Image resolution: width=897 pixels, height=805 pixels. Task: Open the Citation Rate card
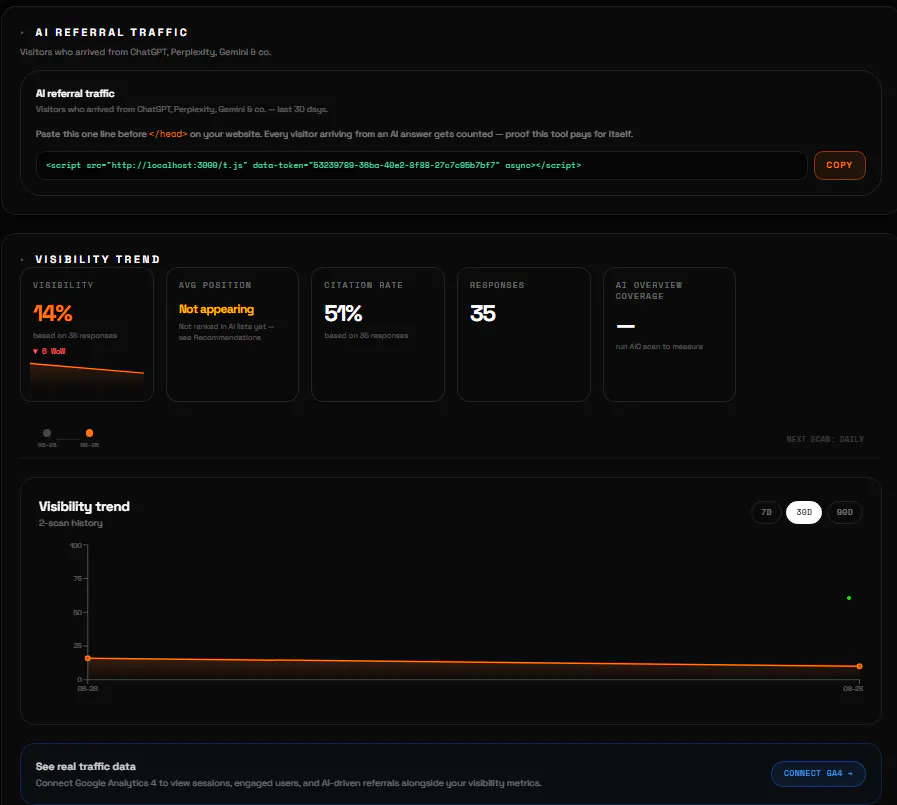(x=378, y=334)
